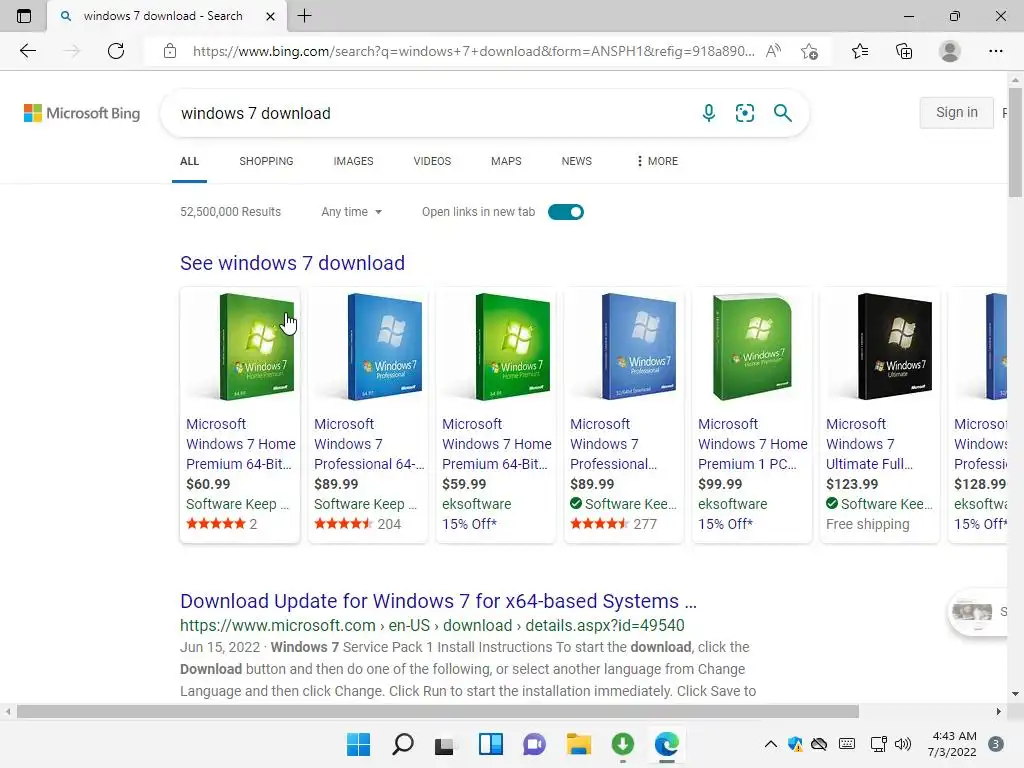Search using an image icon

[744, 113]
